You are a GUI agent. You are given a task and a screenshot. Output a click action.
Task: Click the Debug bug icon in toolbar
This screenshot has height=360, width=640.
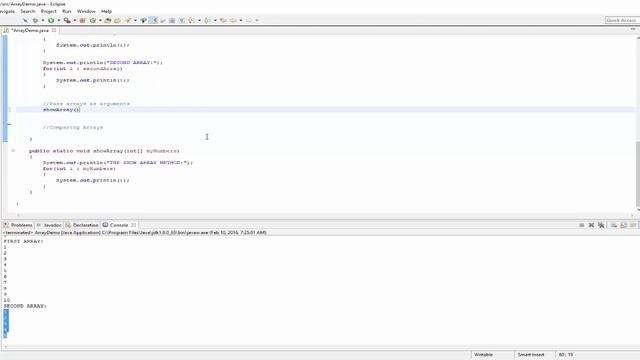tap(36, 20)
